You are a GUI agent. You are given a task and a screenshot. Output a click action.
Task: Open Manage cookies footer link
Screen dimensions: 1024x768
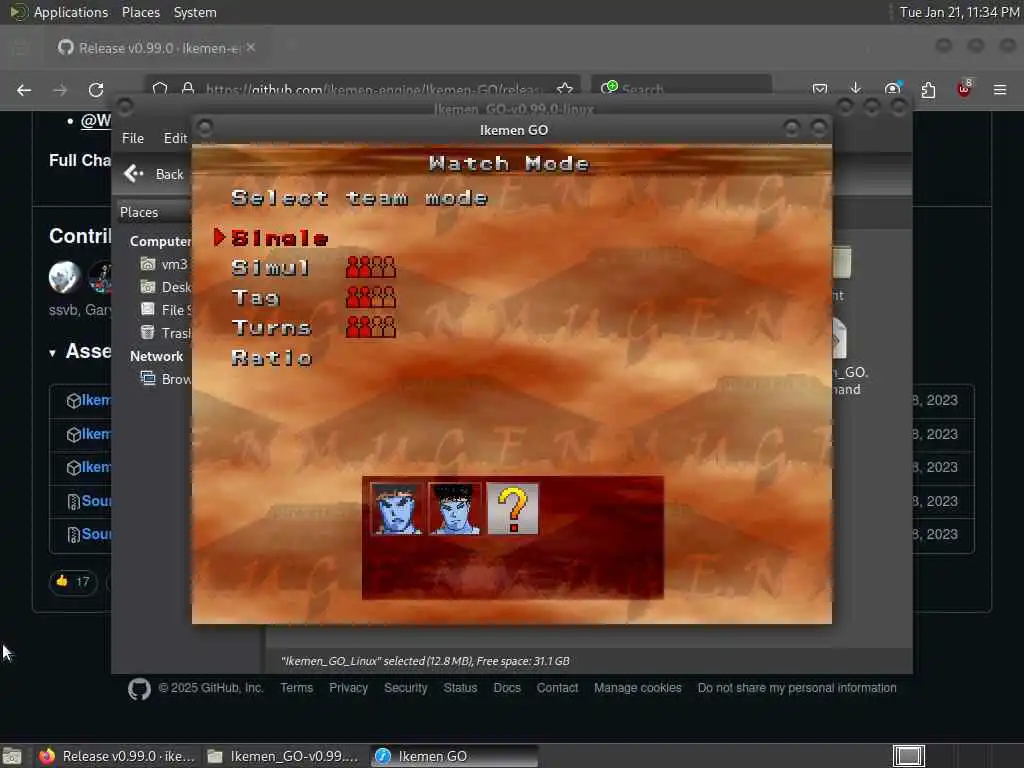coord(637,688)
